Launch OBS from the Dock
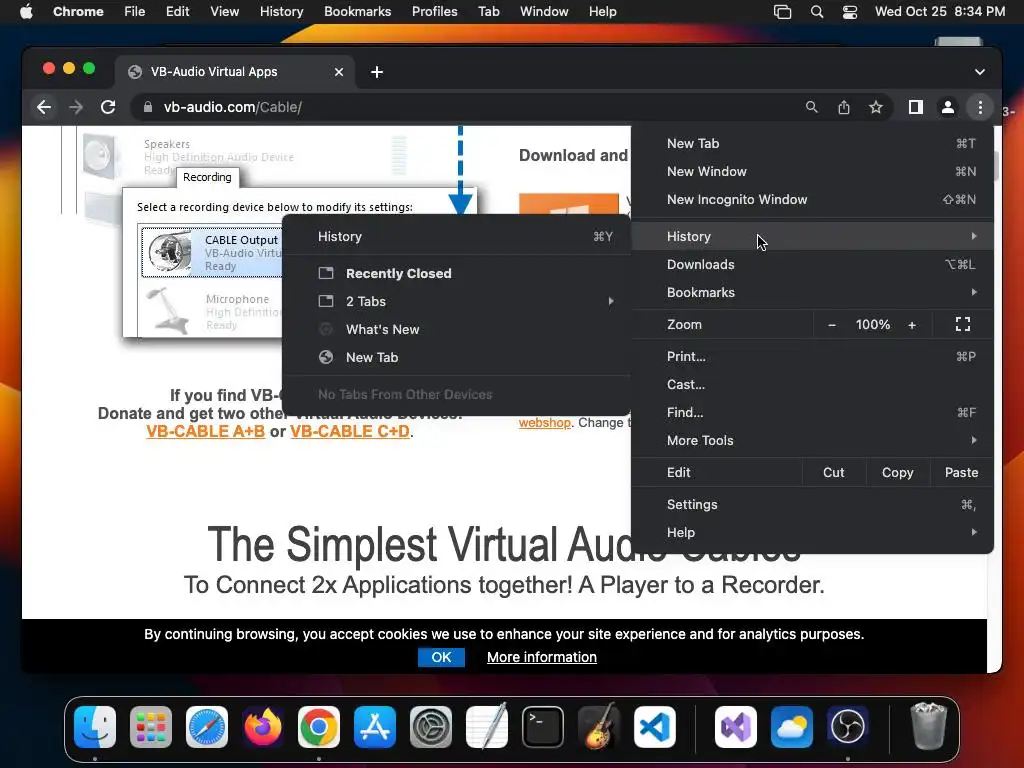 [848, 726]
